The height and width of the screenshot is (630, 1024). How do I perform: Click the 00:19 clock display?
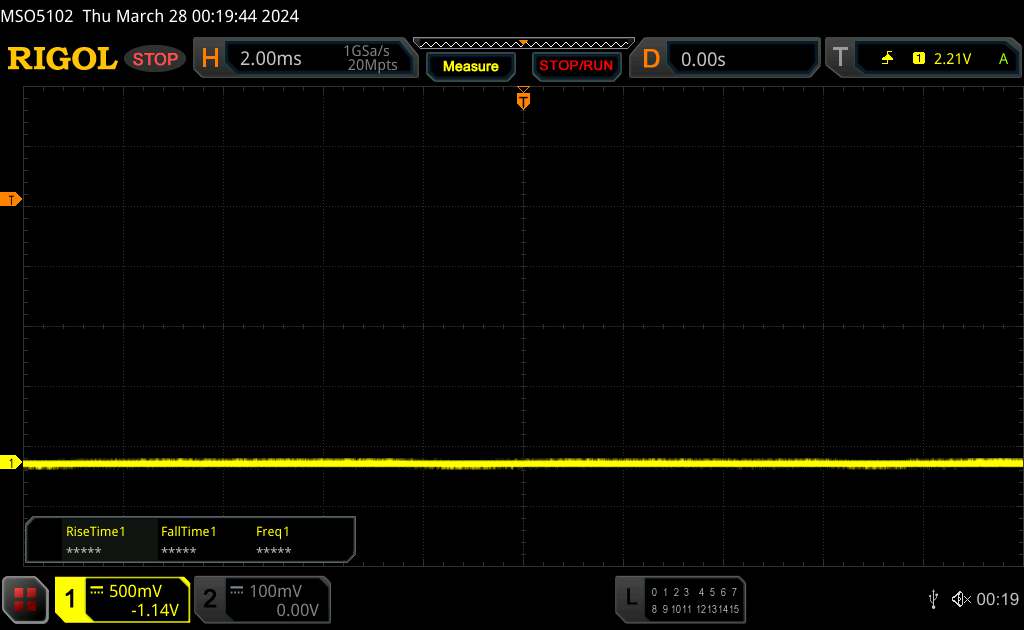click(997, 599)
